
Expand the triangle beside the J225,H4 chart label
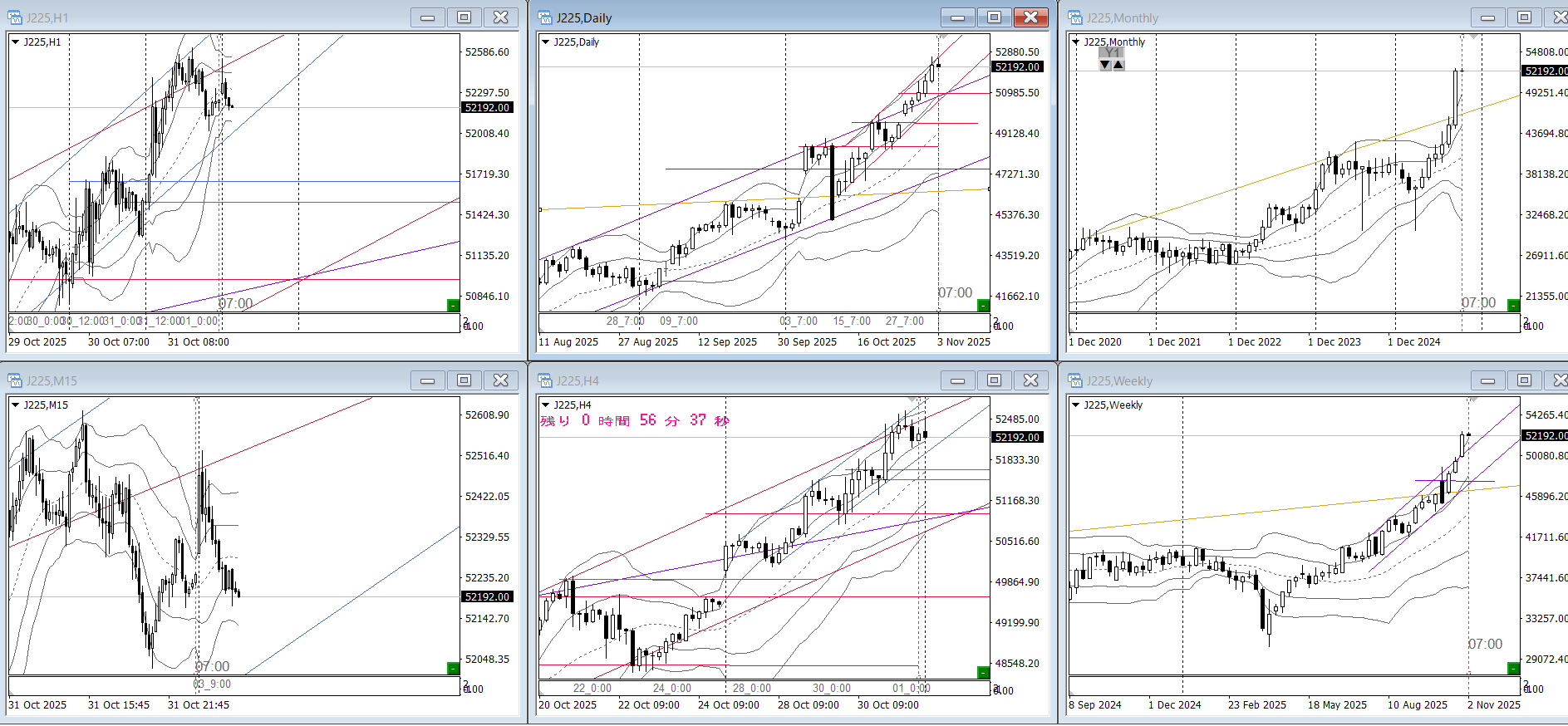click(545, 405)
